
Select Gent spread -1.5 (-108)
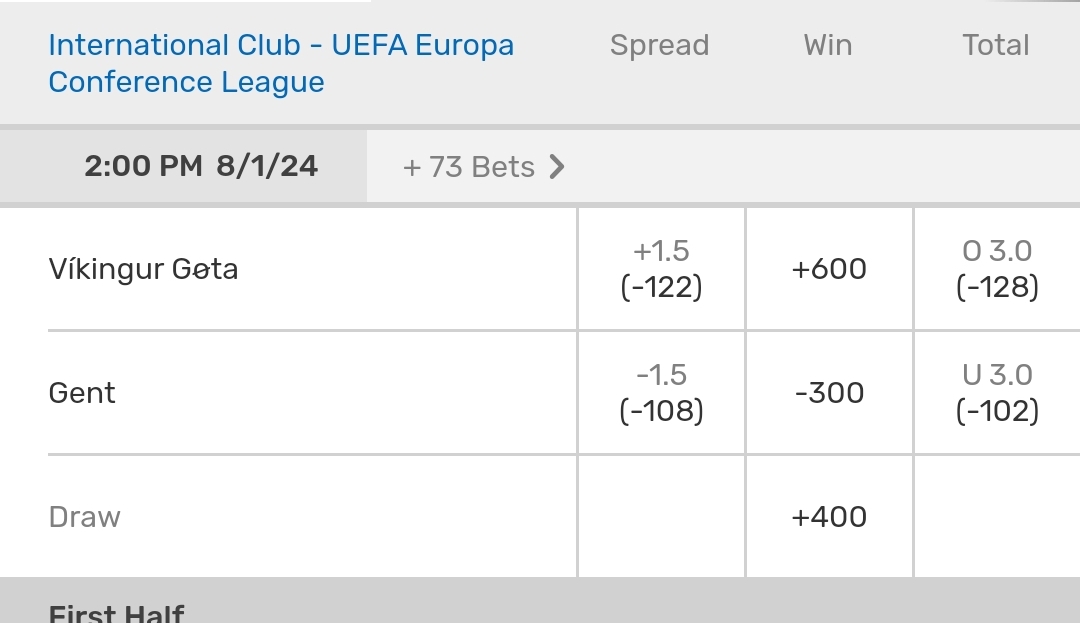(661, 393)
